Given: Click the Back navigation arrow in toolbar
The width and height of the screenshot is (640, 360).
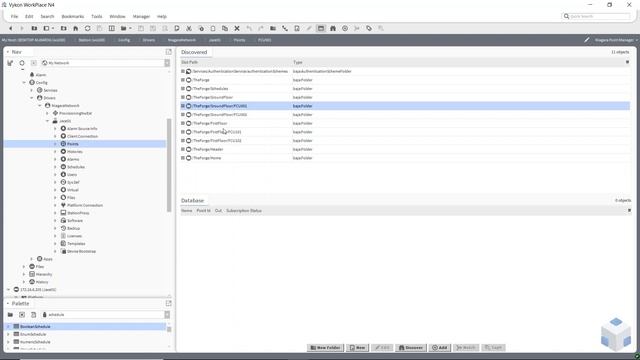Looking at the screenshot, I should [11, 29].
